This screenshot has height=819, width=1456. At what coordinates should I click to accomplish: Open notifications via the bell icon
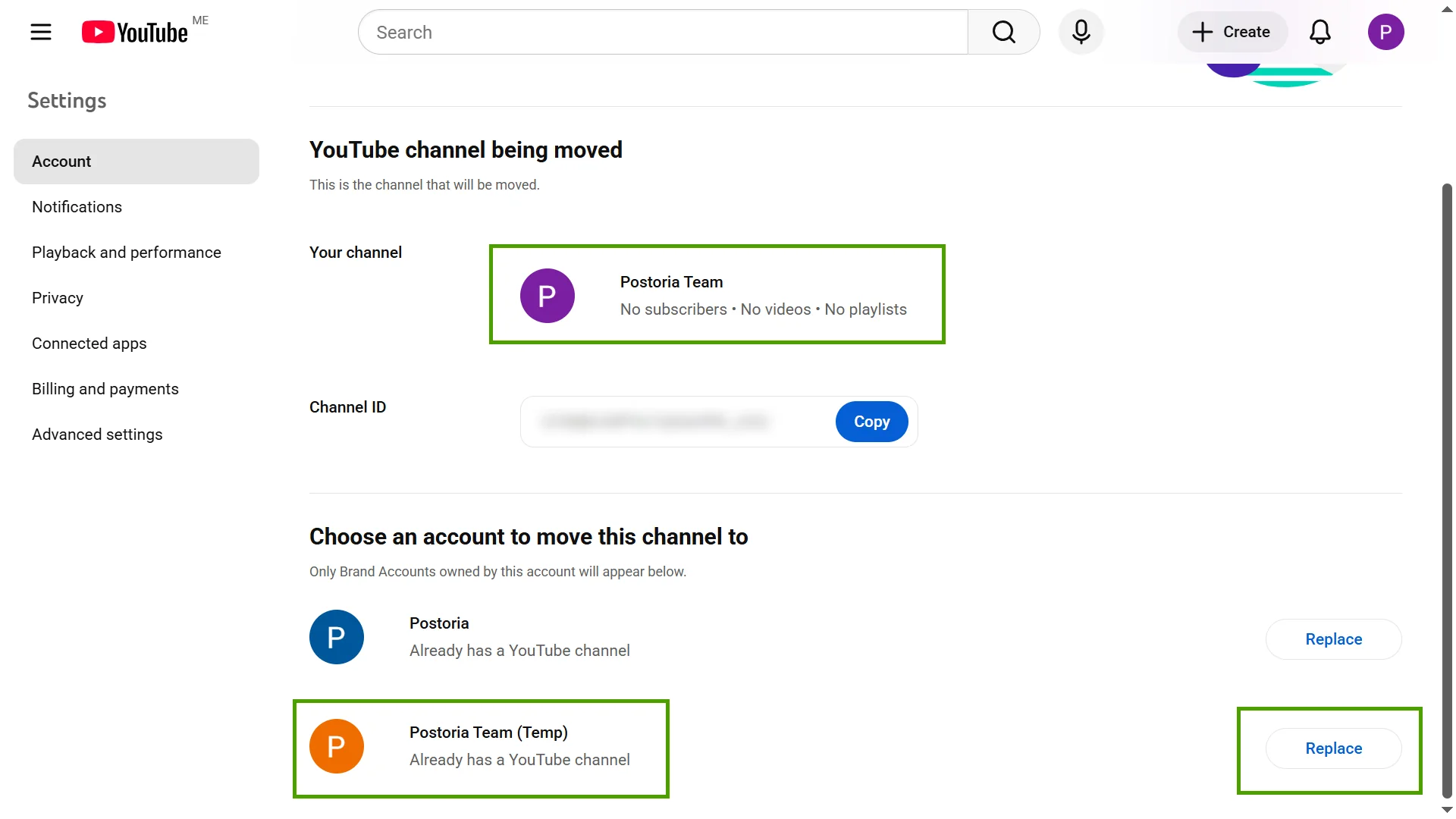click(x=1319, y=32)
